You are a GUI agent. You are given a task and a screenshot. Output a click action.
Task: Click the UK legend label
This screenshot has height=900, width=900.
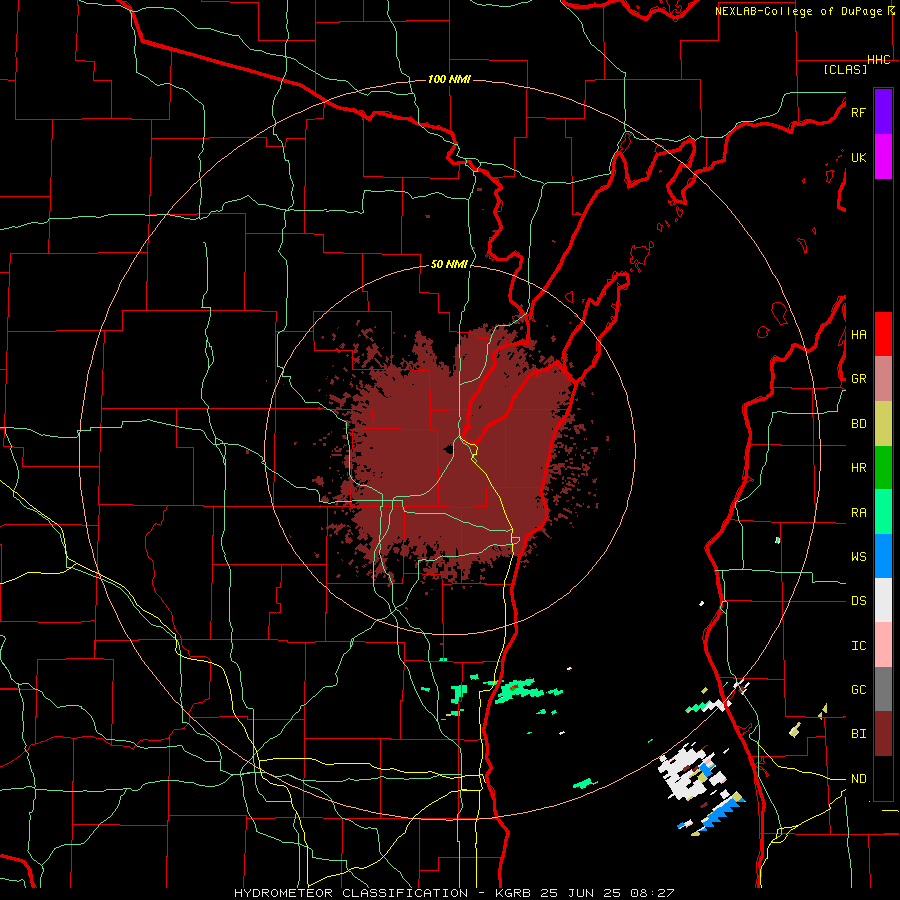(x=858, y=157)
